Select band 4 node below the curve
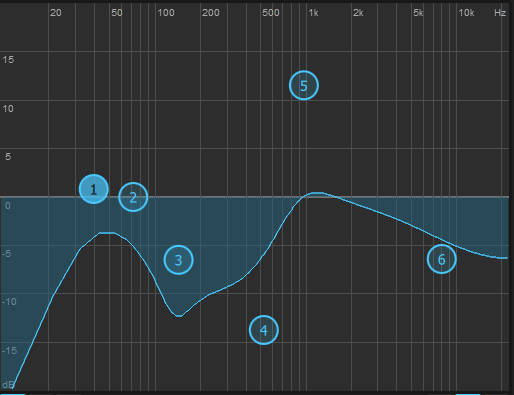Screen dimensions: 514x395 [264, 330]
